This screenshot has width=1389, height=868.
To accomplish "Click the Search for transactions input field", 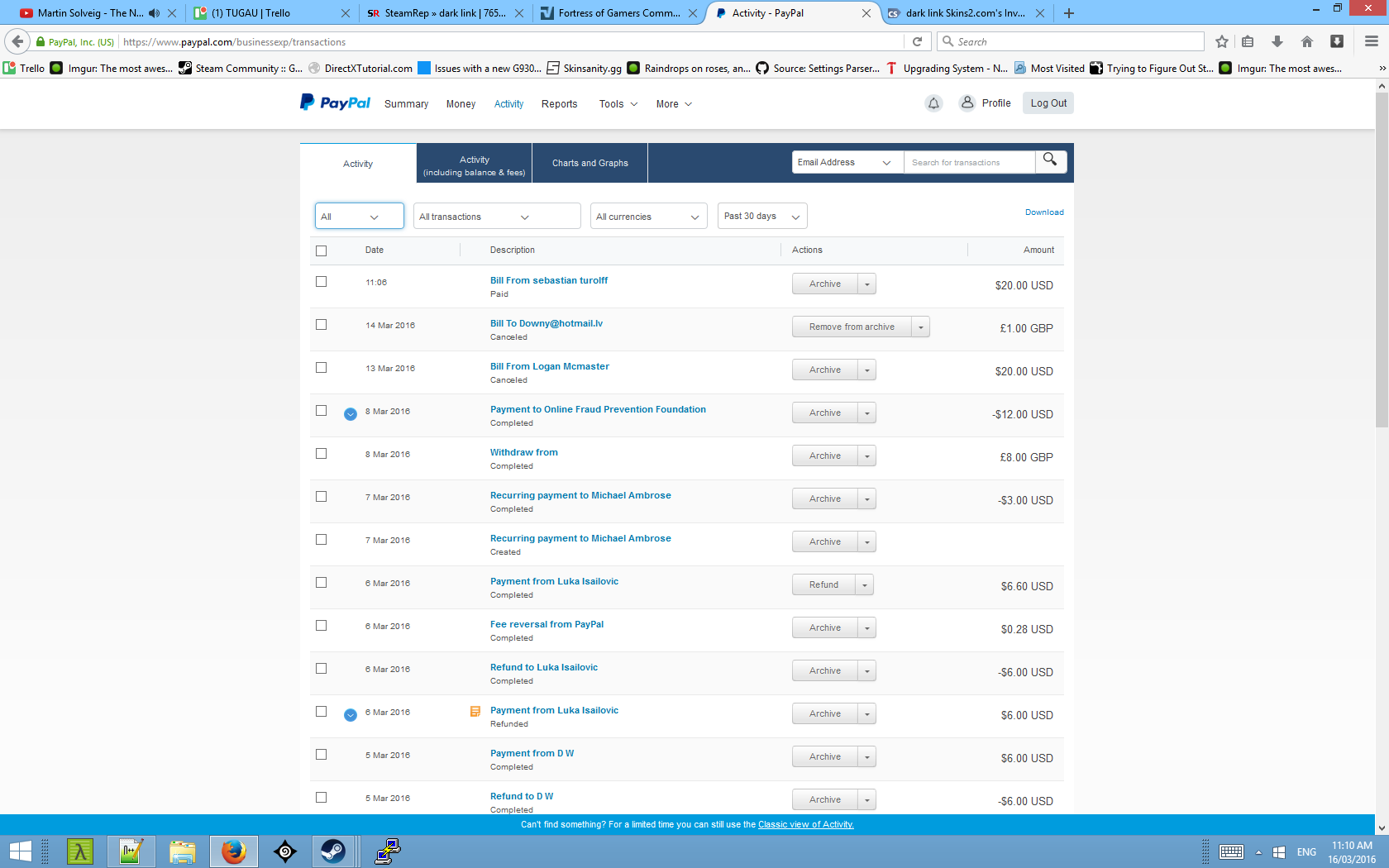I will [x=968, y=163].
